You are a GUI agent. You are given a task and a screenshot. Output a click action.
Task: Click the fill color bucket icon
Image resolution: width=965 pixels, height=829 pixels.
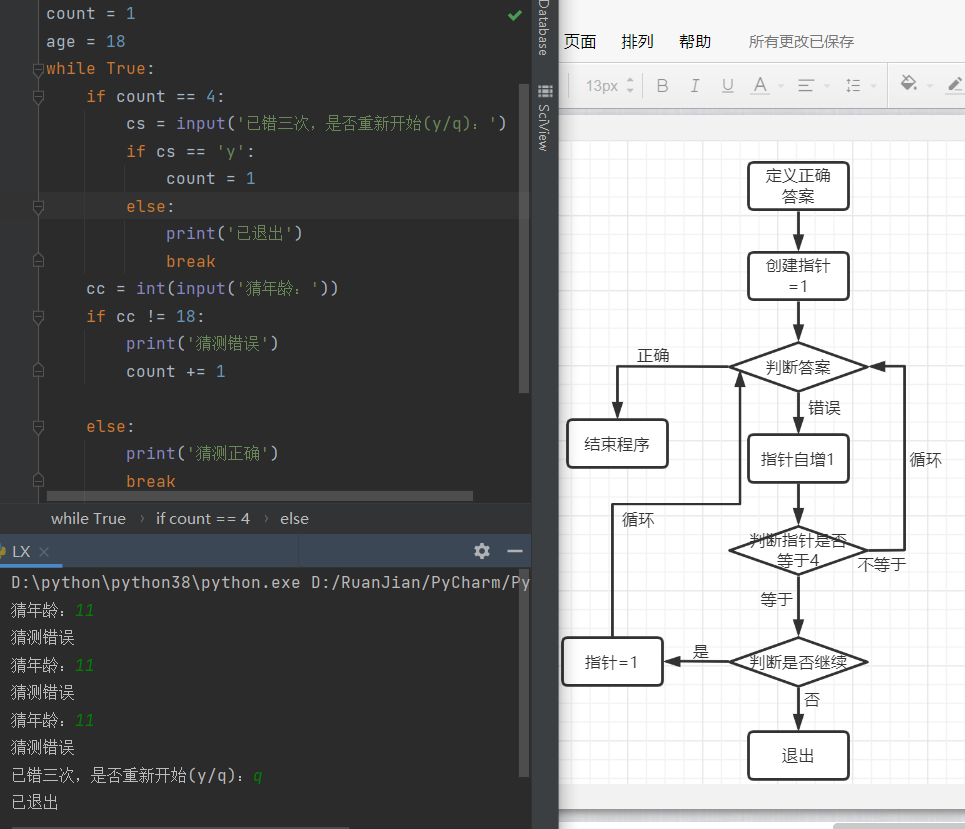(x=908, y=83)
